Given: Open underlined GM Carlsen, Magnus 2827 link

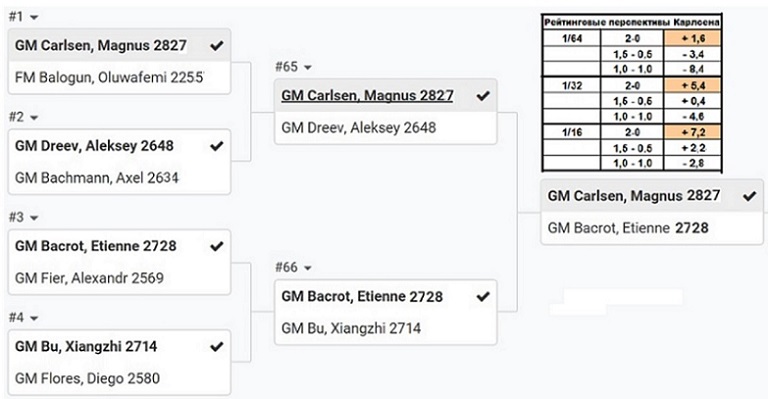Looking at the screenshot, I should pos(367,95).
